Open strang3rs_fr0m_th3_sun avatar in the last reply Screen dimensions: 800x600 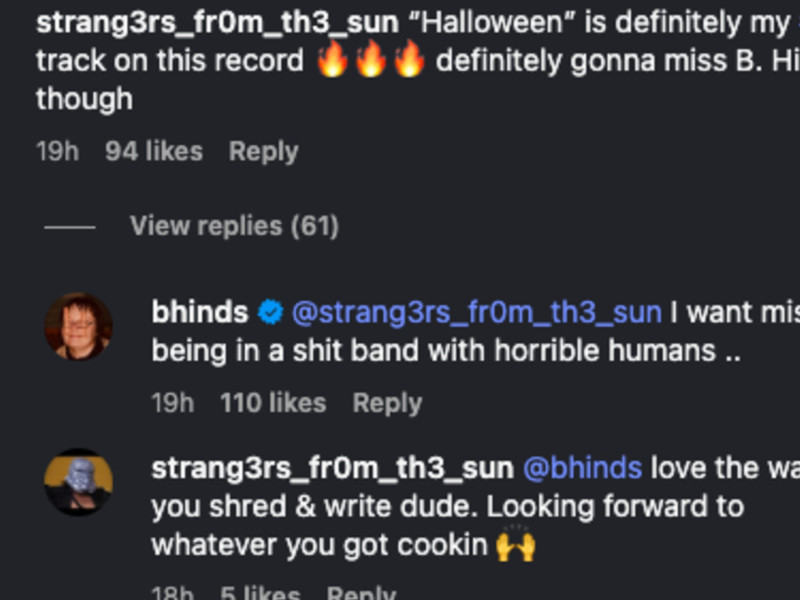point(78,482)
